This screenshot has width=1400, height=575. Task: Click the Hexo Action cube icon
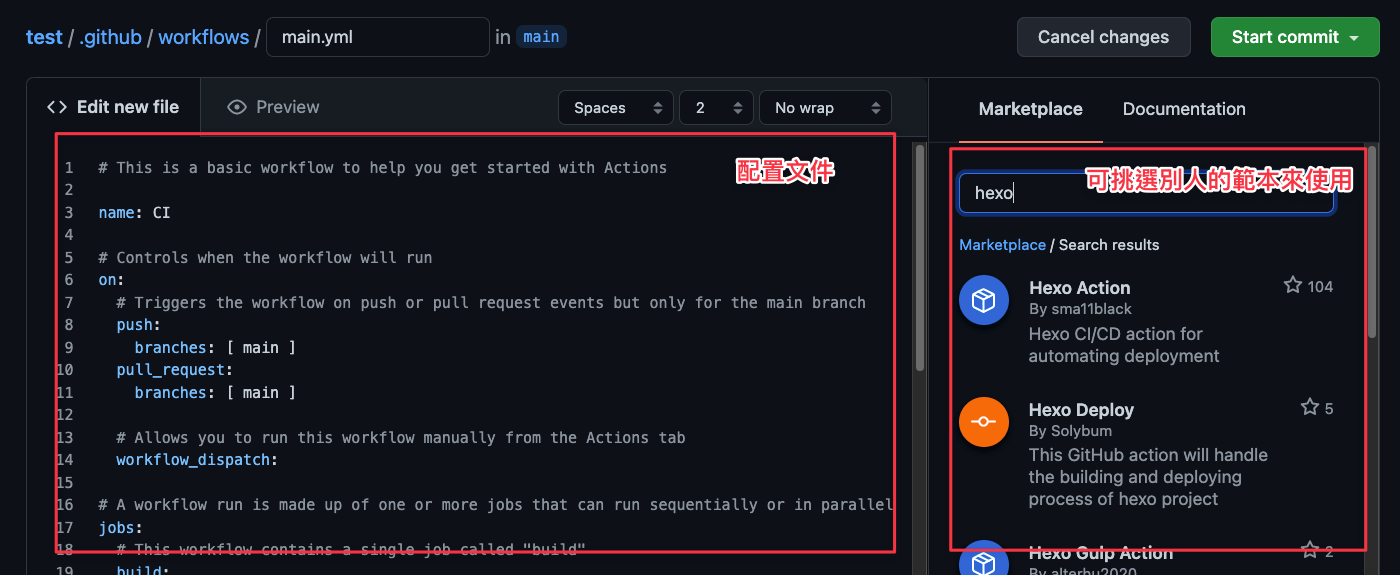click(984, 300)
